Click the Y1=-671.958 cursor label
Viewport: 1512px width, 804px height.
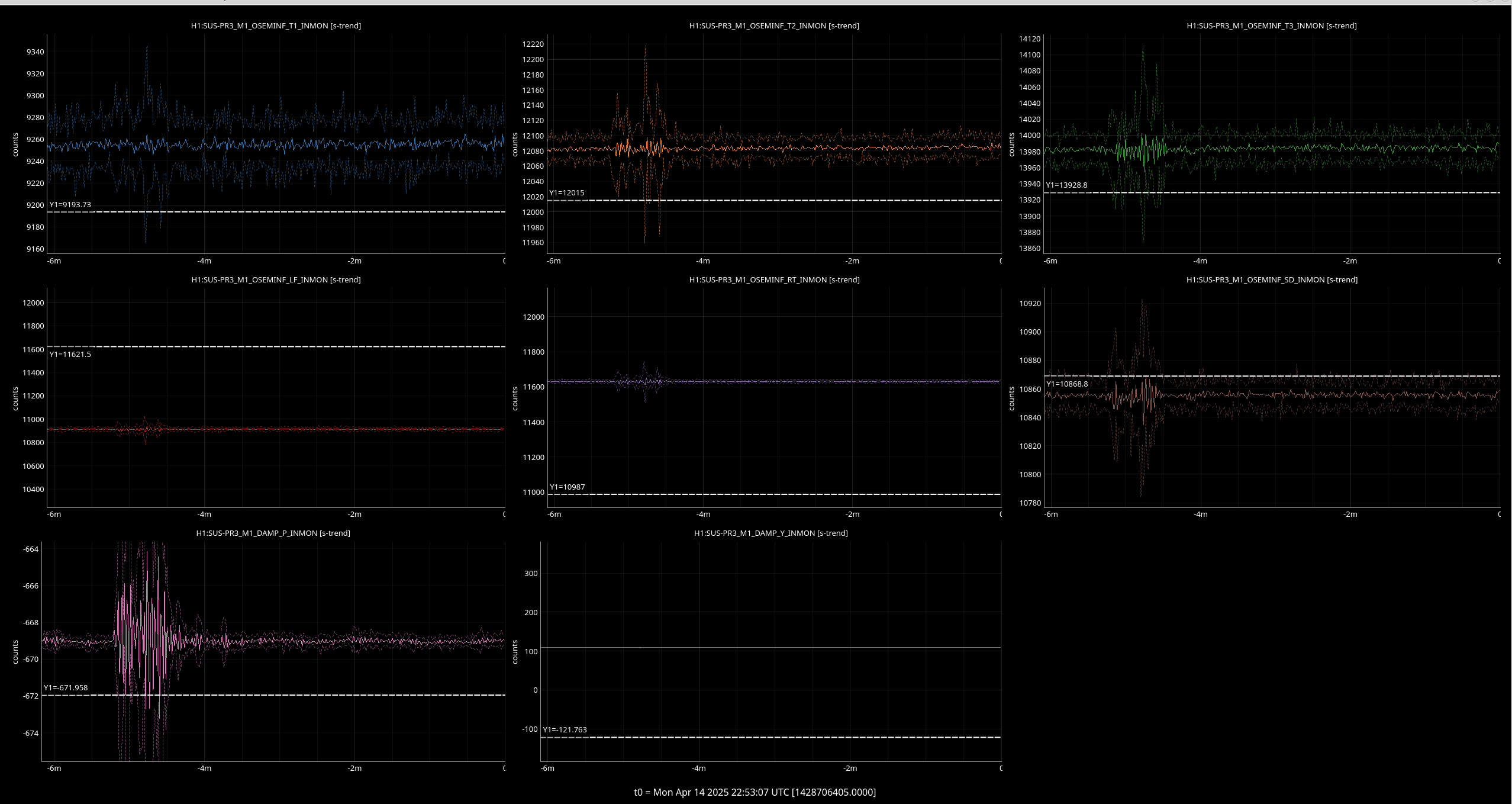(66, 688)
